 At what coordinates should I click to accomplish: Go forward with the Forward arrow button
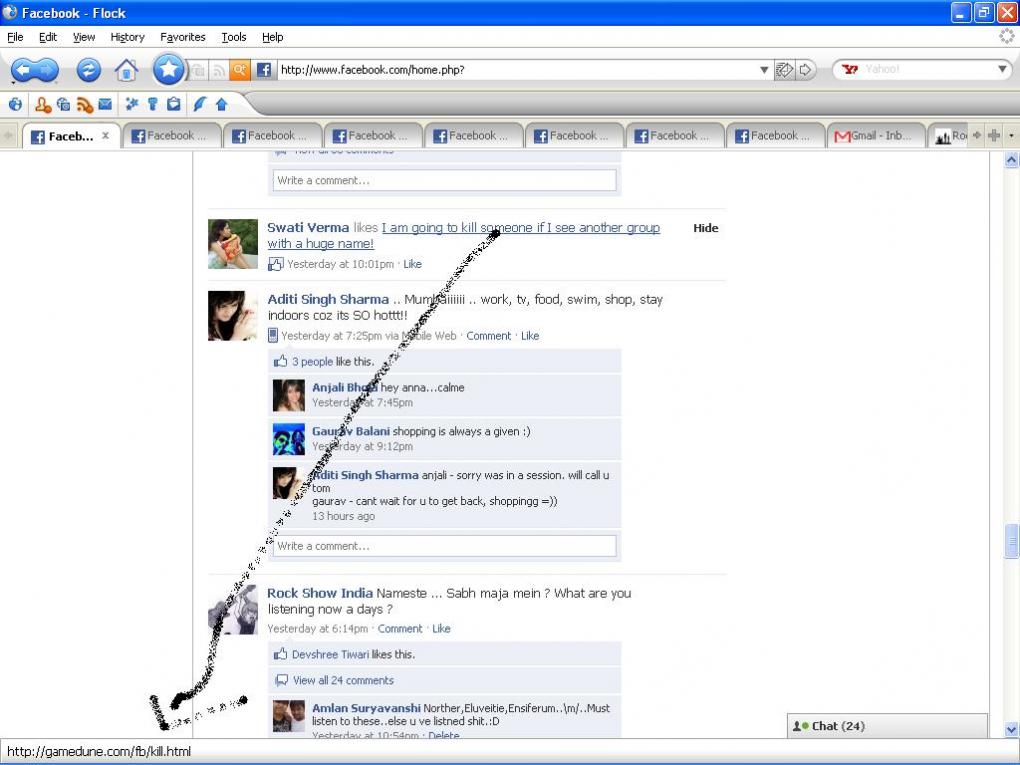[47, 70]
